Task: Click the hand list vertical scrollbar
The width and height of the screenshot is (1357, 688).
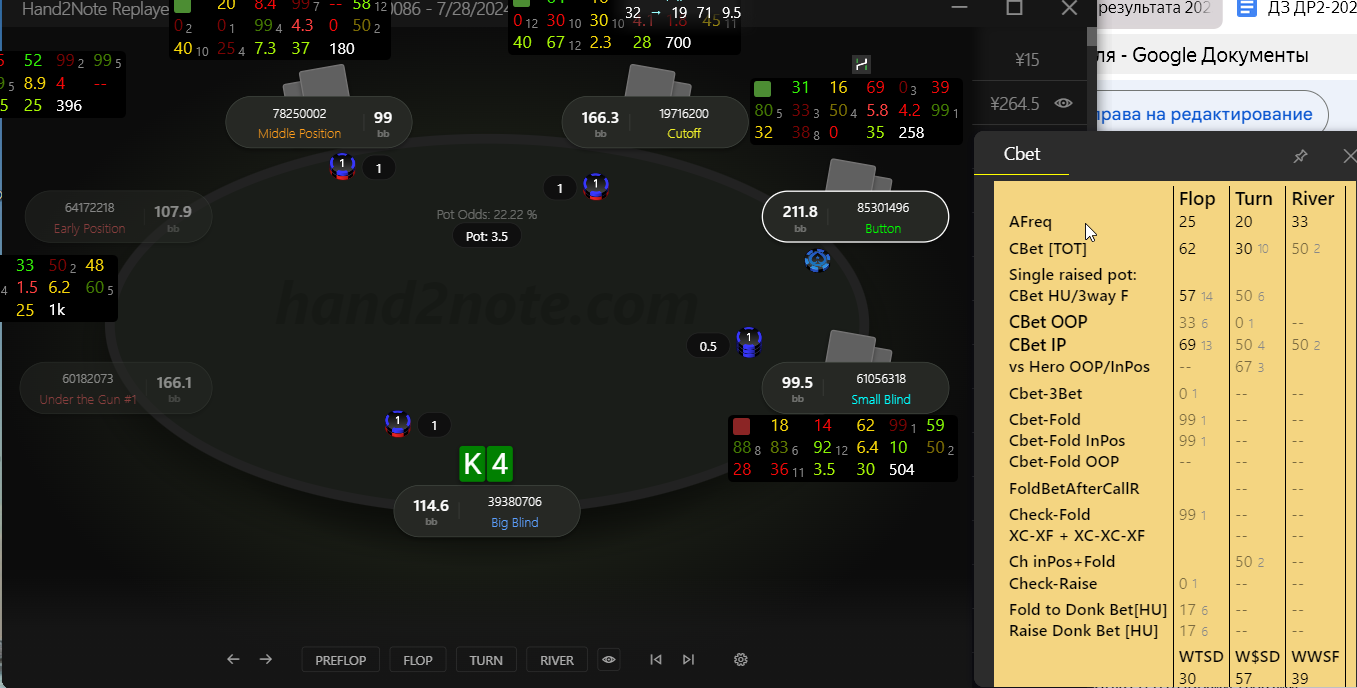Action: [x=1091, y=37]
